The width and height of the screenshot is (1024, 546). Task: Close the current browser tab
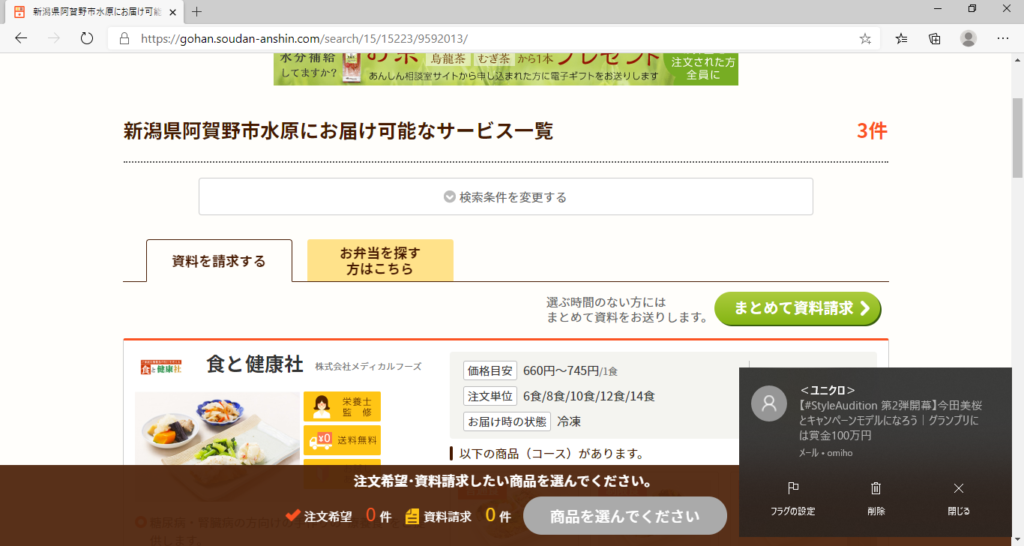[x=172, y=12]
